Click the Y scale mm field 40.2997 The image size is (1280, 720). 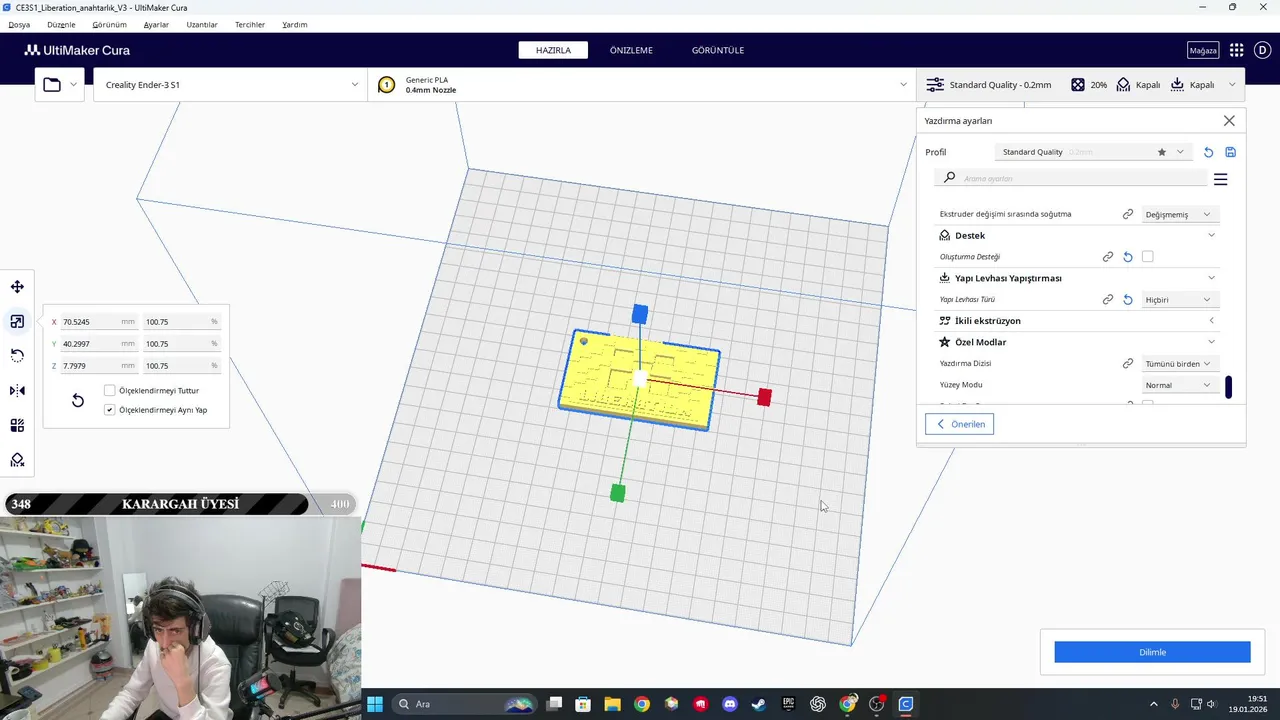[x=100, y=344]
